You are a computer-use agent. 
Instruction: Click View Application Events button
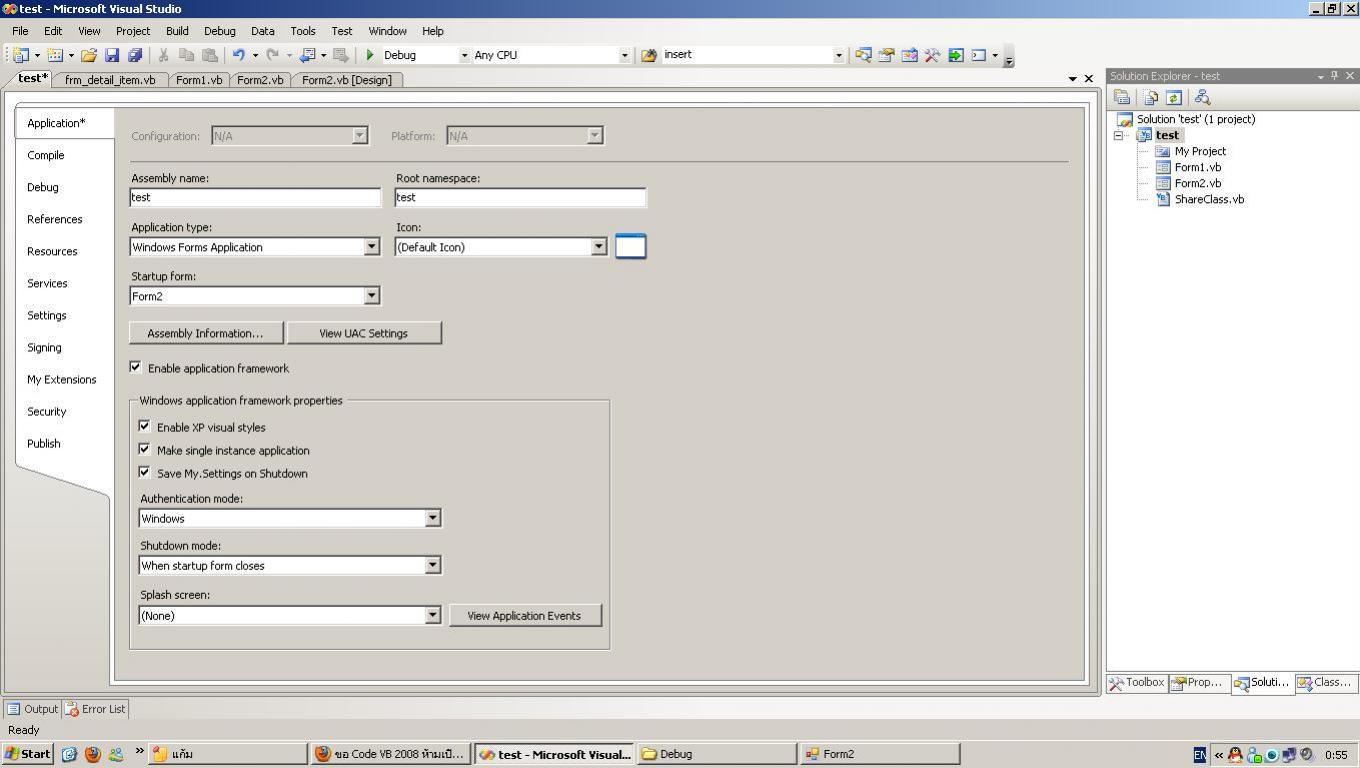(524, 616)
